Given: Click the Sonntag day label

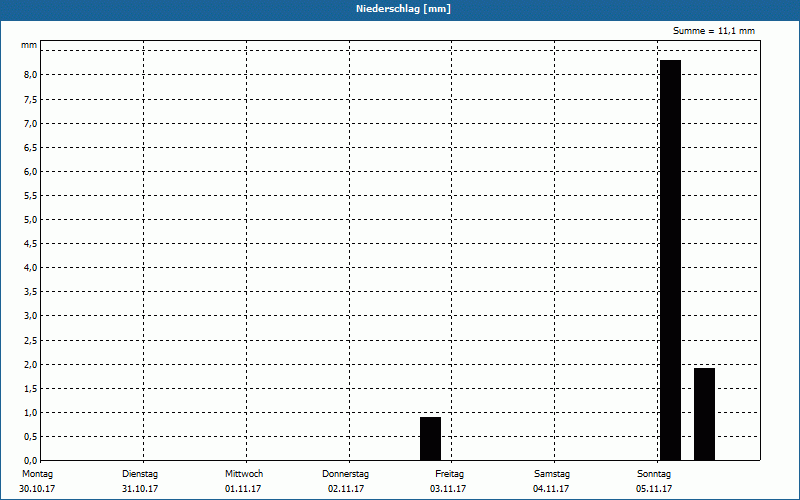Looking at the screenshot, I should click(654, 474).
